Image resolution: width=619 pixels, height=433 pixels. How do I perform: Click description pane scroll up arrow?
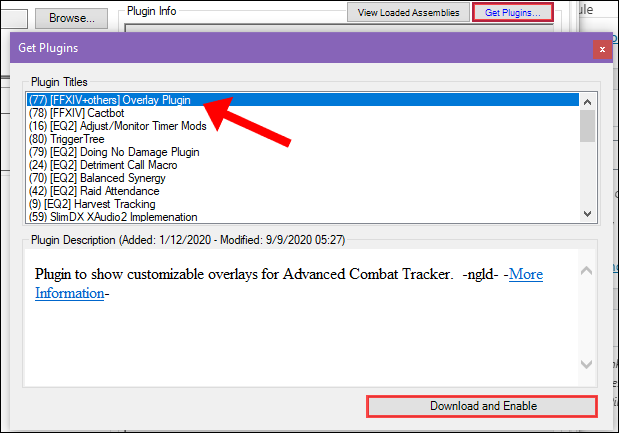click(587, 271)
